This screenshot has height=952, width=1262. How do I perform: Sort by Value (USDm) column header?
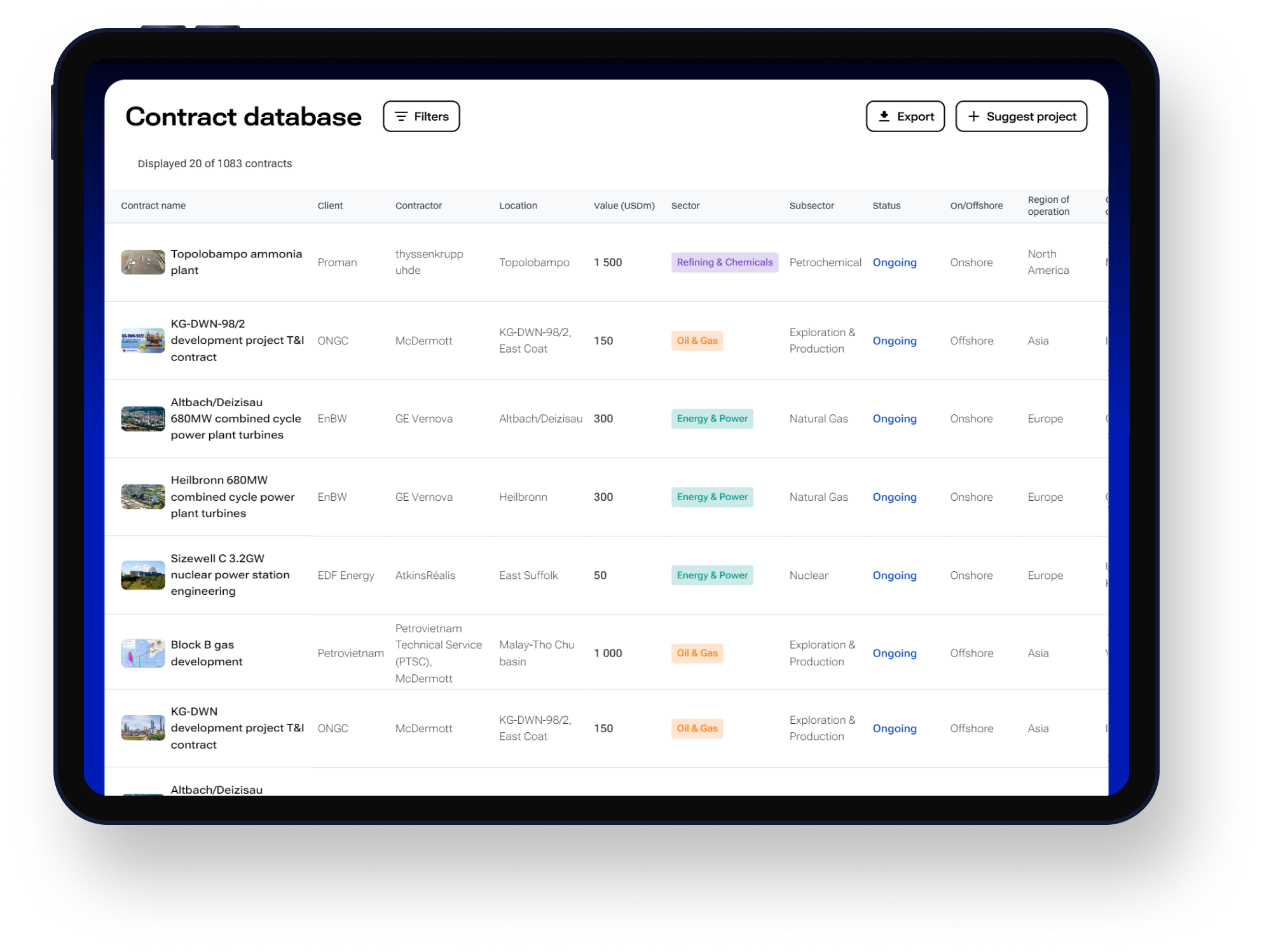click(624, 206)
